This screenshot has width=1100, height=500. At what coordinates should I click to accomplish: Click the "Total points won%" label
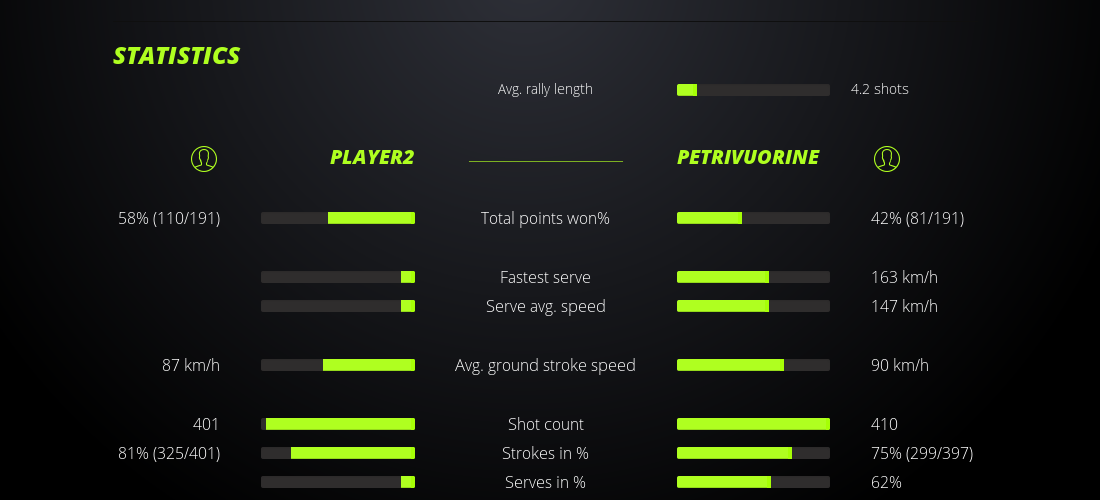click(x=545, y=218)
